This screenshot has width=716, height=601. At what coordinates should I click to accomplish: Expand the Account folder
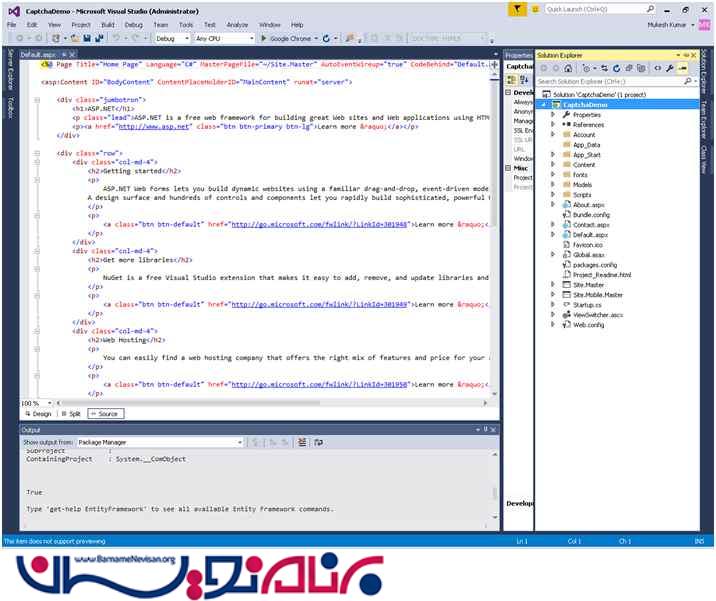point(553,135)
